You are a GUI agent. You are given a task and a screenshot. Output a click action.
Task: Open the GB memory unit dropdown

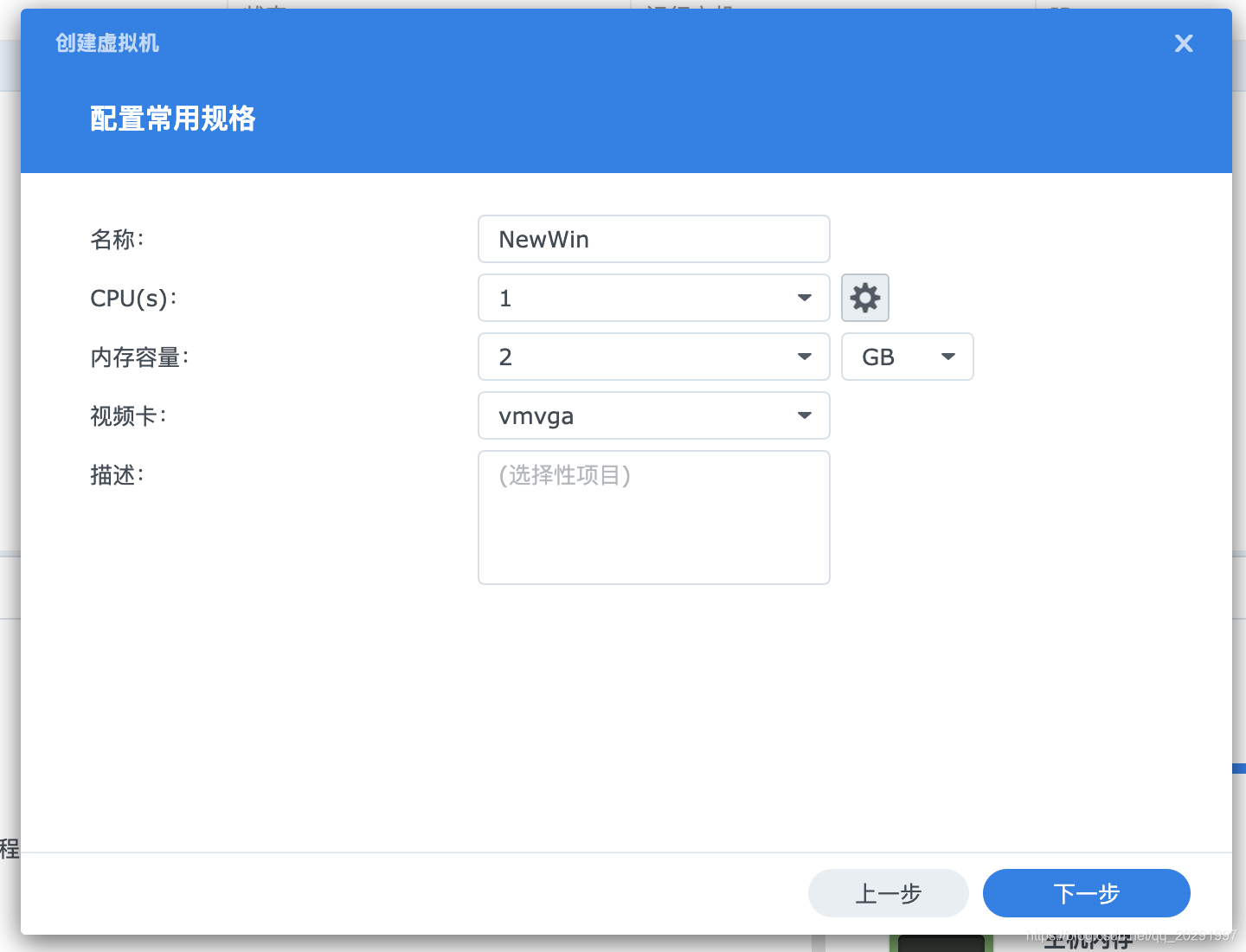point(908,357)
